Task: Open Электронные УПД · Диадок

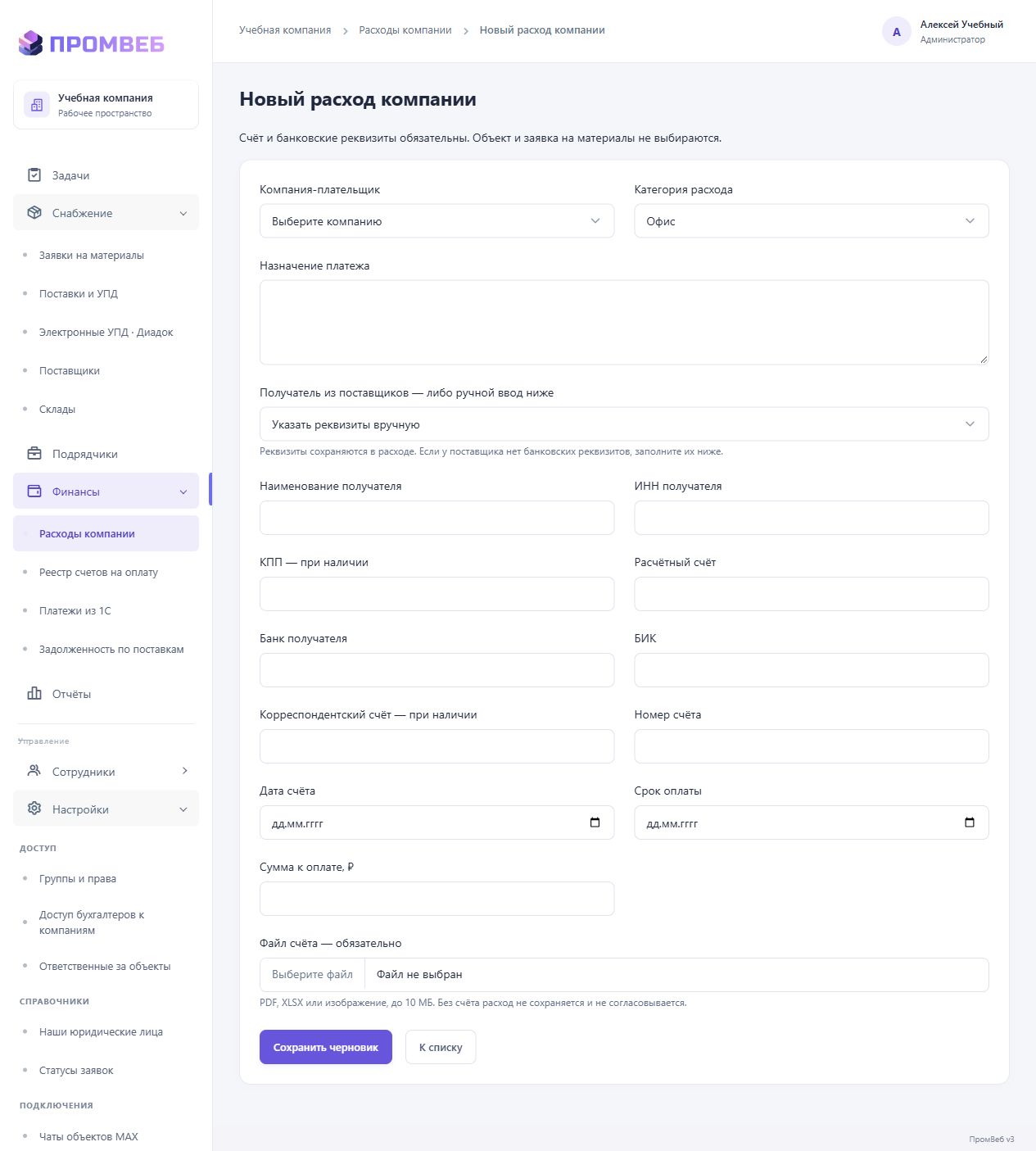Action: 106,333
